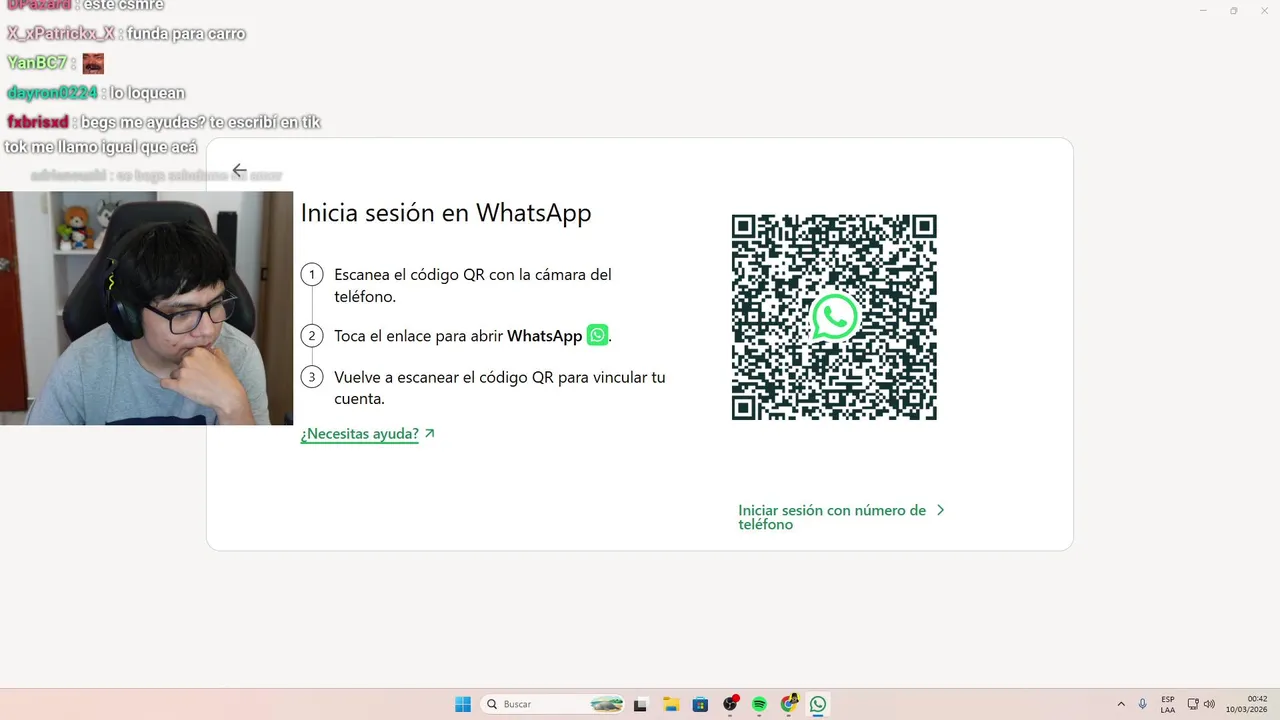Choose Iniciar sesión con número de teléfono

(832, 517)
